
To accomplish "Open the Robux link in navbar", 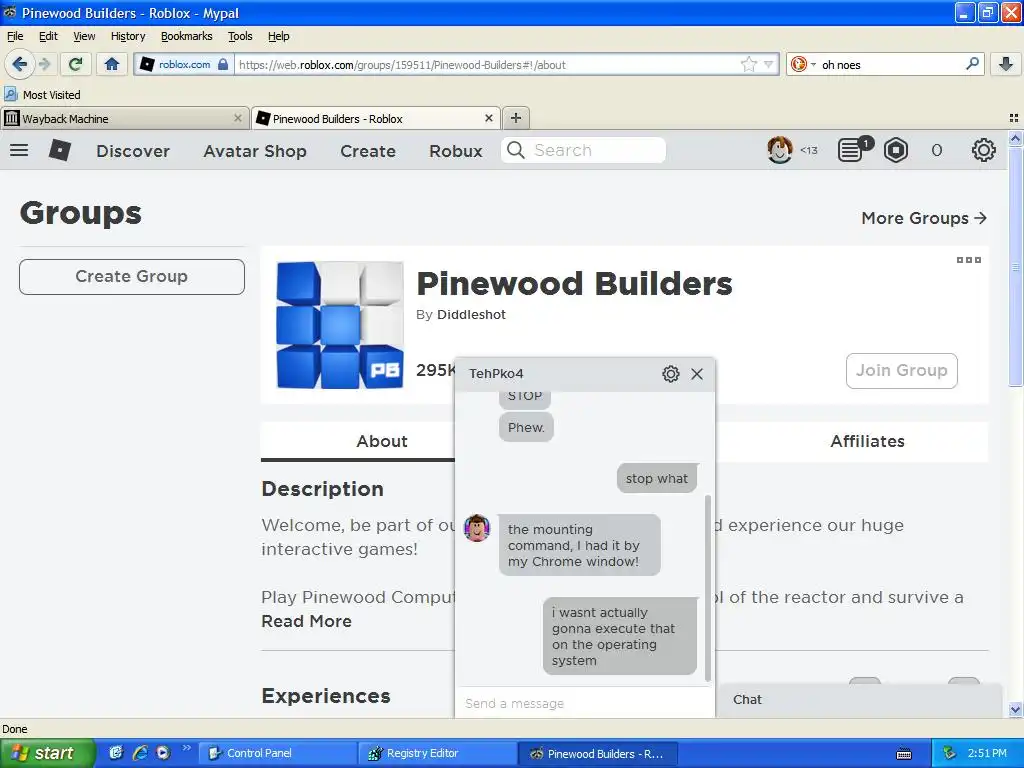I will tap(455, 151).
